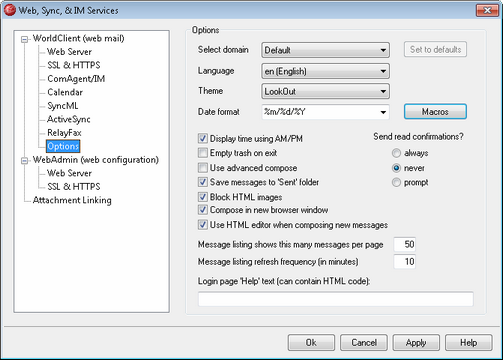
Task: Uncheck Block HTML images
Action: 203,197
